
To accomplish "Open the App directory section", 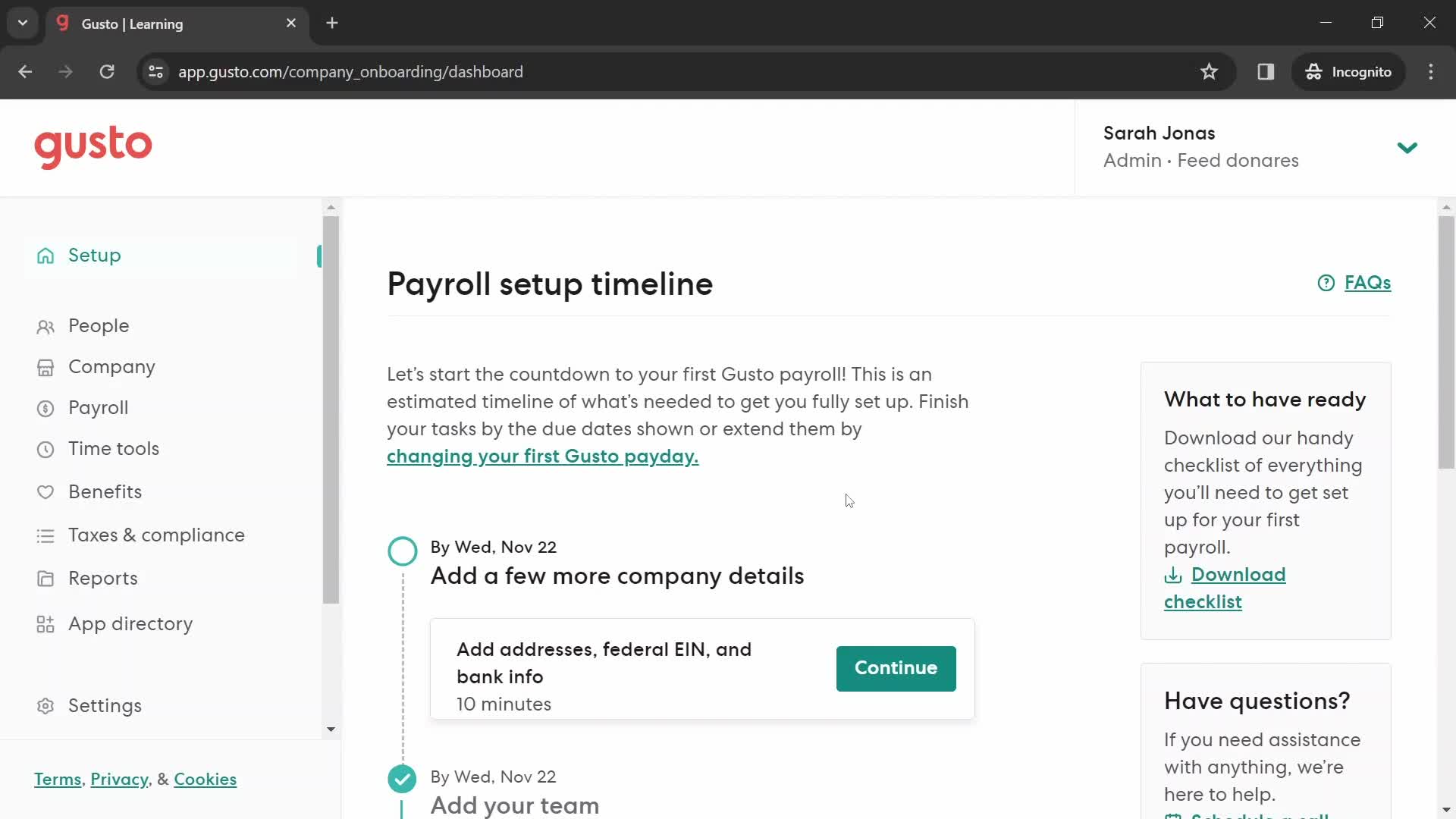I will [130, 623].
